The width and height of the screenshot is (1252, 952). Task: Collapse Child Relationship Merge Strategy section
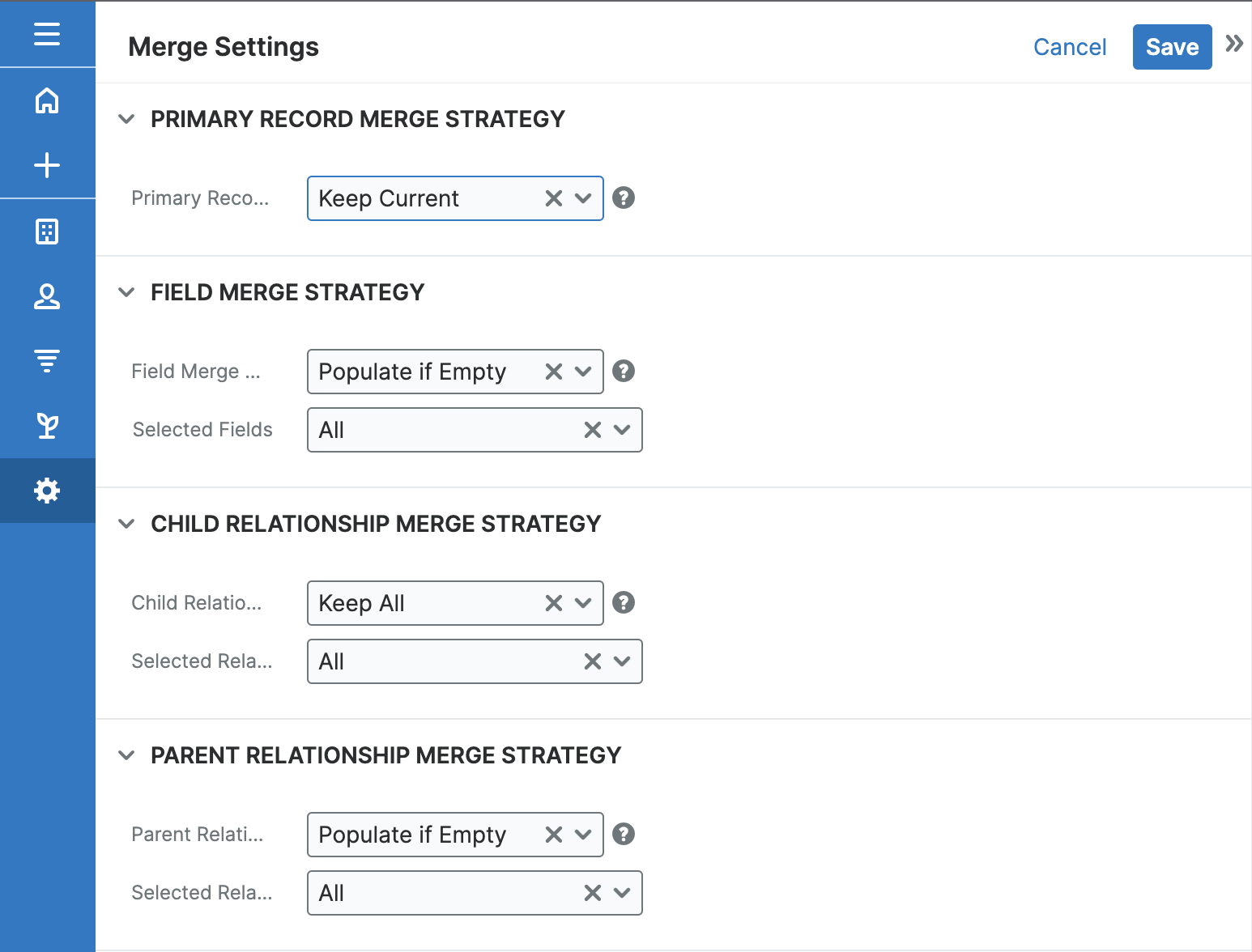point(126,524)
